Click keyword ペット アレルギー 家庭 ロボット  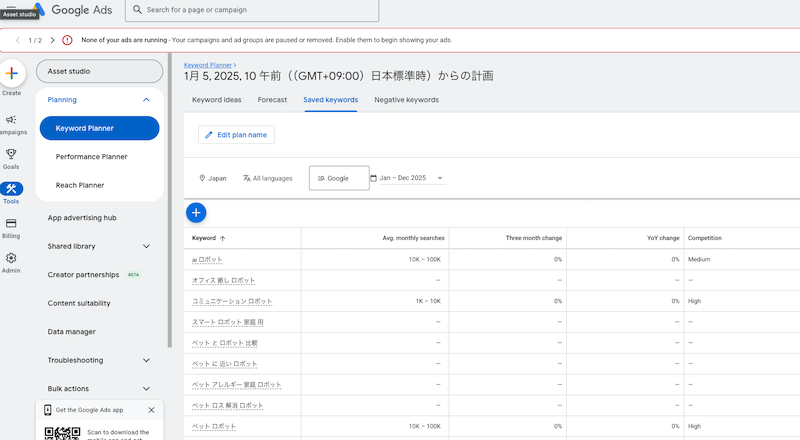237,384
